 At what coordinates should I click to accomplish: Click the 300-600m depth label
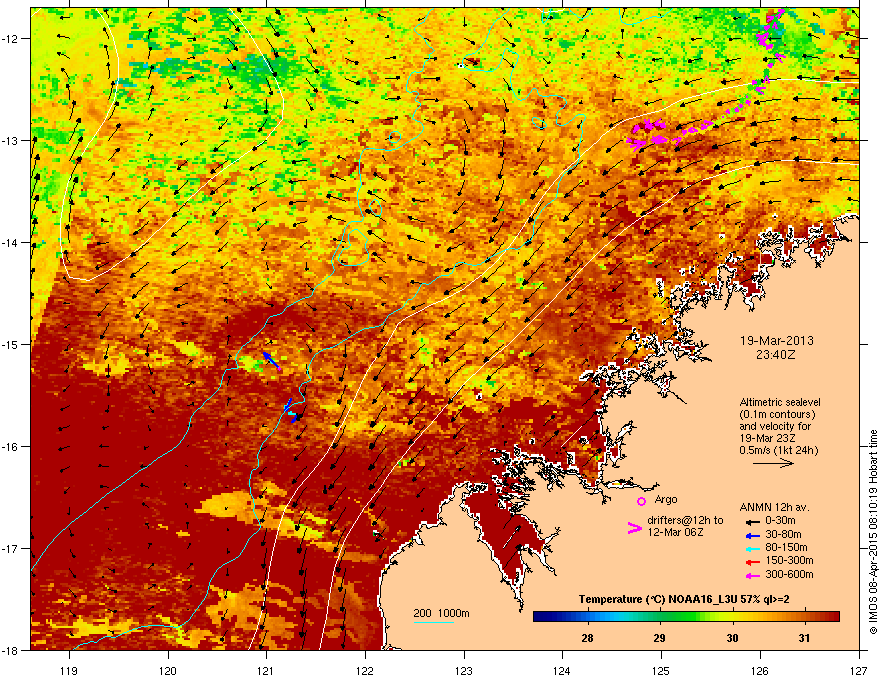(x=789, y=574)
